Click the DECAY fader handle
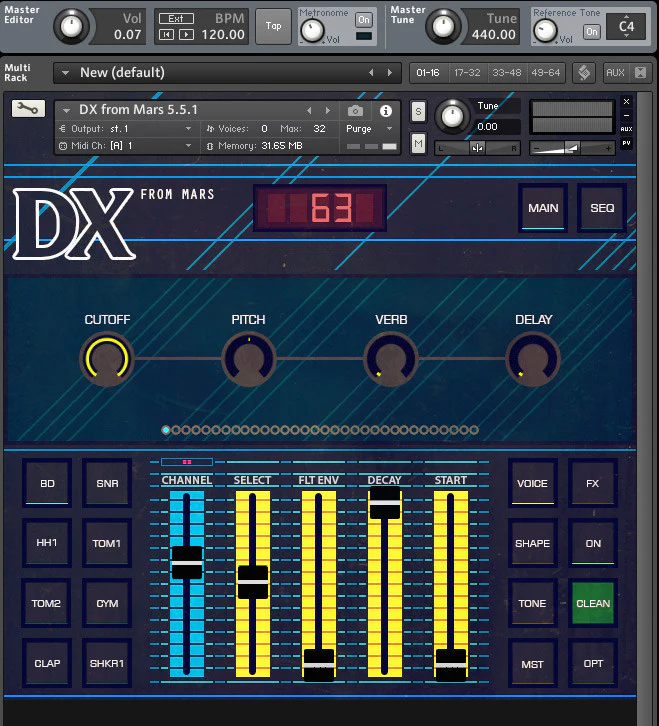 click(x=384, y=502)
